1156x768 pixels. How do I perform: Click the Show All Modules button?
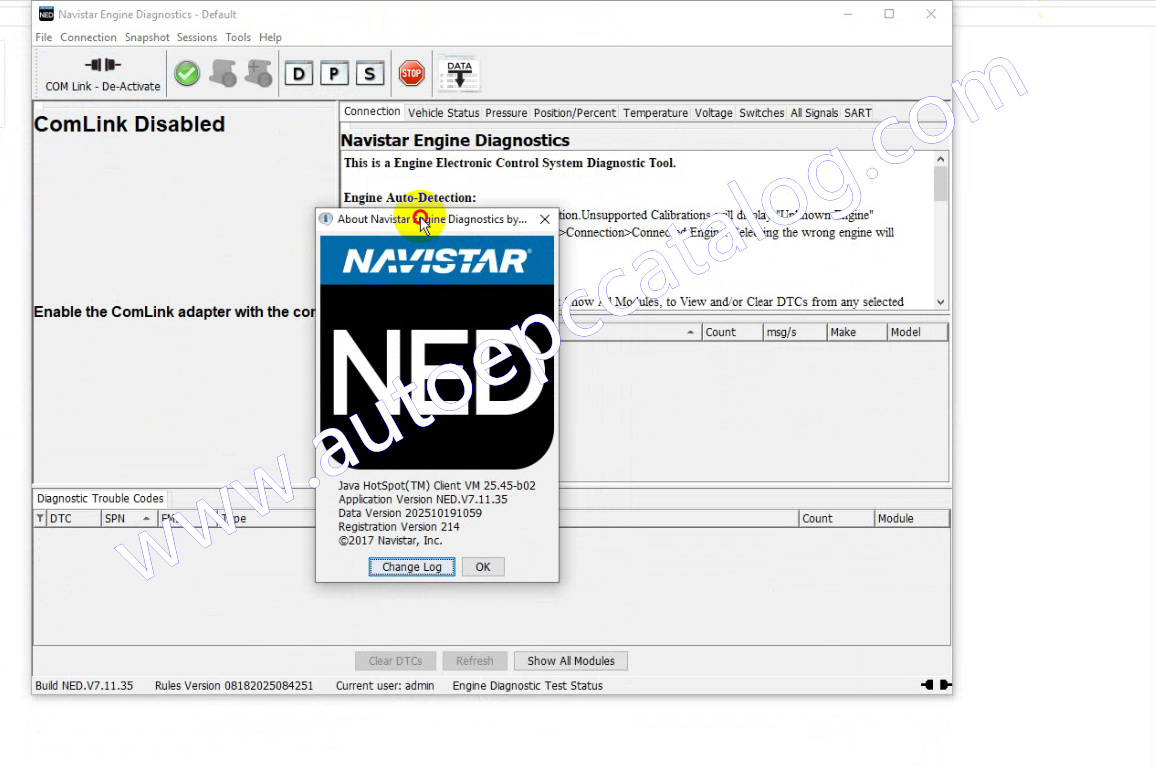pyautogui.click(x=571, y=661)
